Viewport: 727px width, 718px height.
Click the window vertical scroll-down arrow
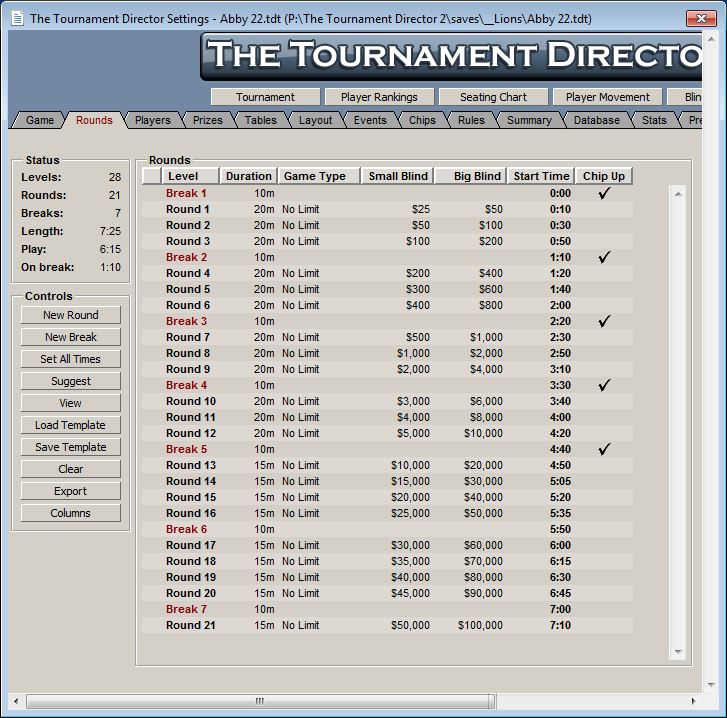(x=711, y=685)
